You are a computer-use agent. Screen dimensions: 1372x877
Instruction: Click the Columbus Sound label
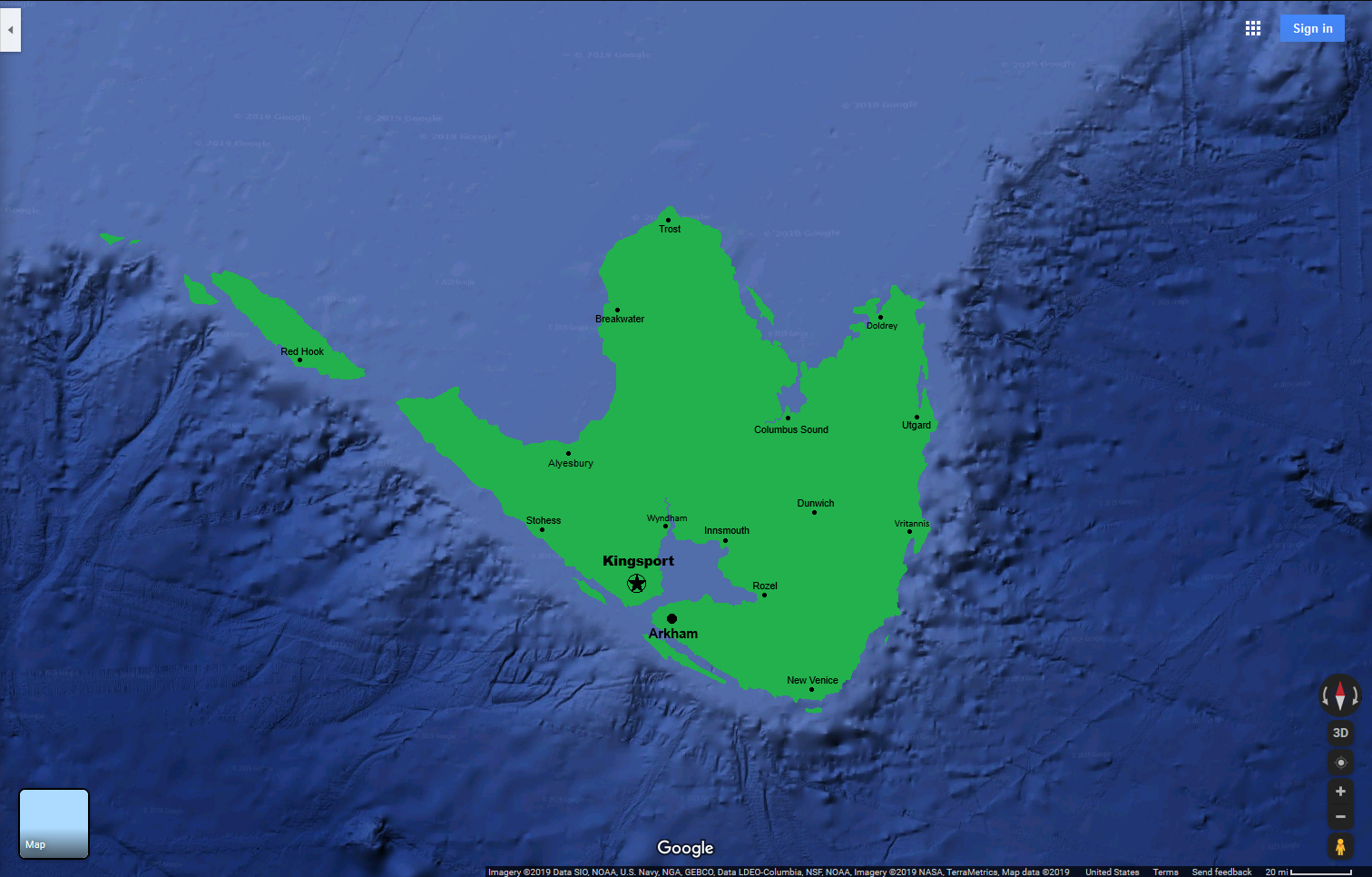791,429
